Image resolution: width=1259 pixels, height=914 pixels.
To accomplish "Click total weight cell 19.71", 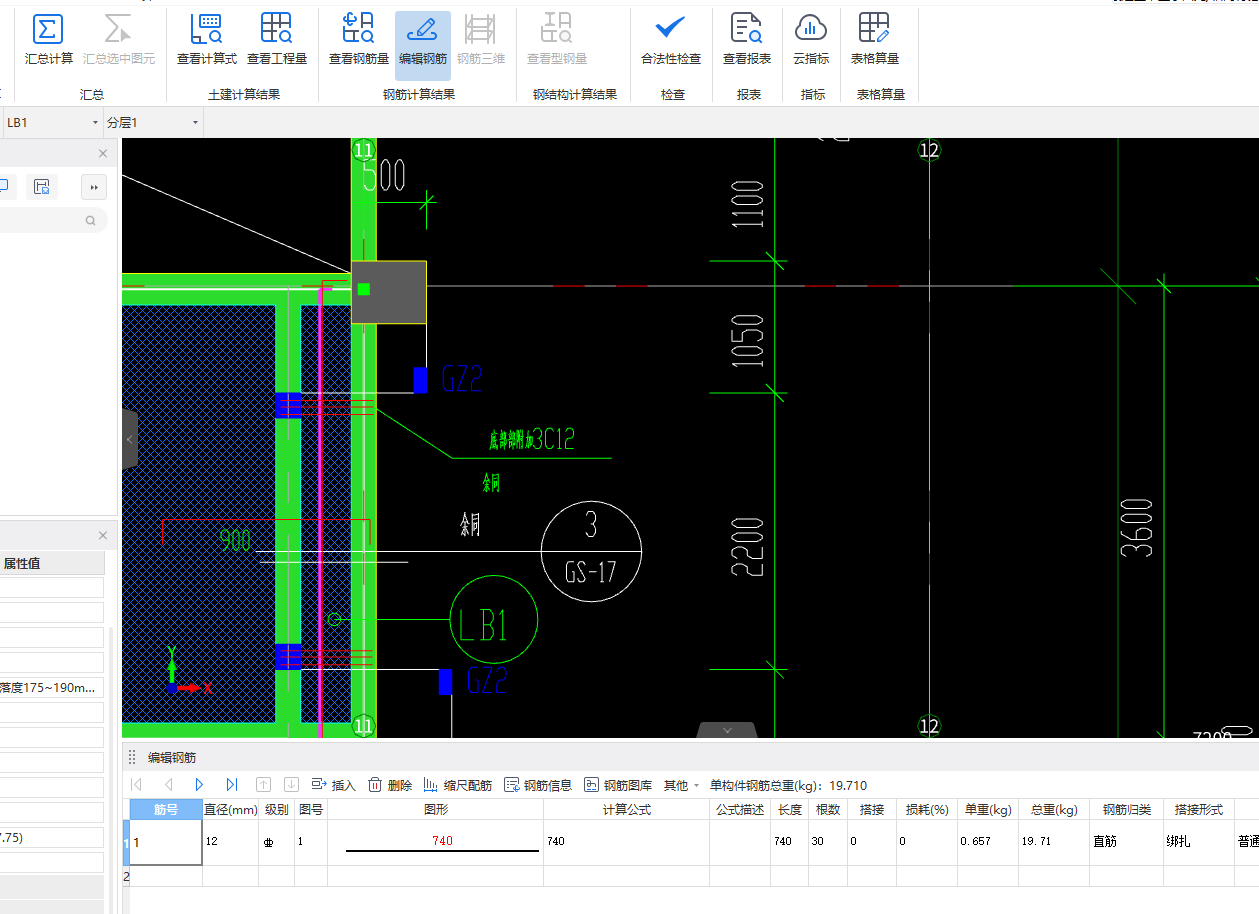I will 1054,842.
